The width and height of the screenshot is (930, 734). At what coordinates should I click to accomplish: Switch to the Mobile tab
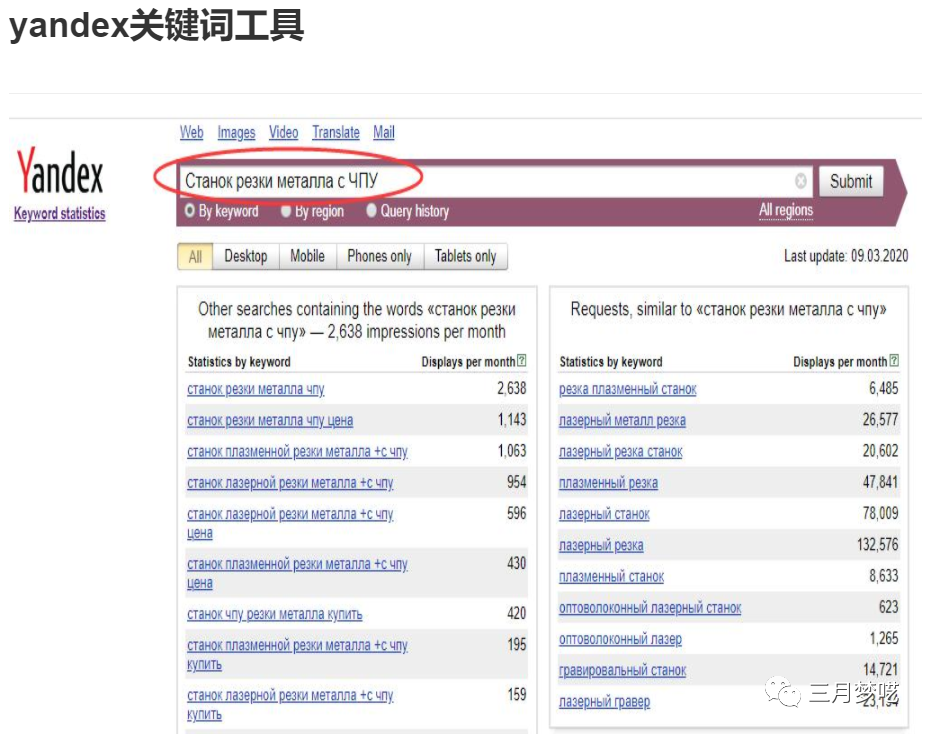coord(307,256)
